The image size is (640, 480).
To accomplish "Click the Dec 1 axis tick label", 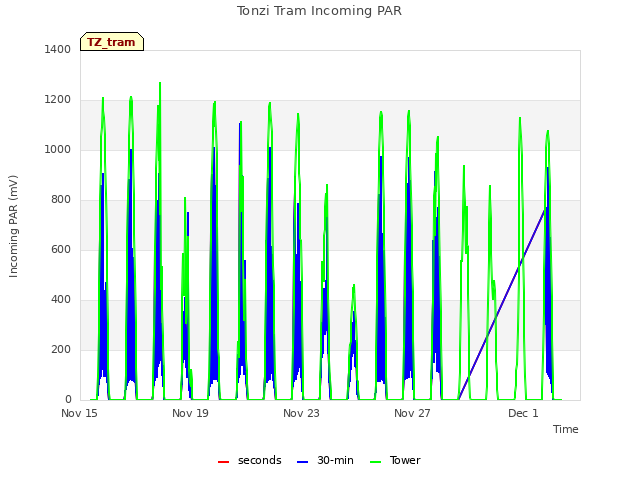I will click(x=523, y=413).
